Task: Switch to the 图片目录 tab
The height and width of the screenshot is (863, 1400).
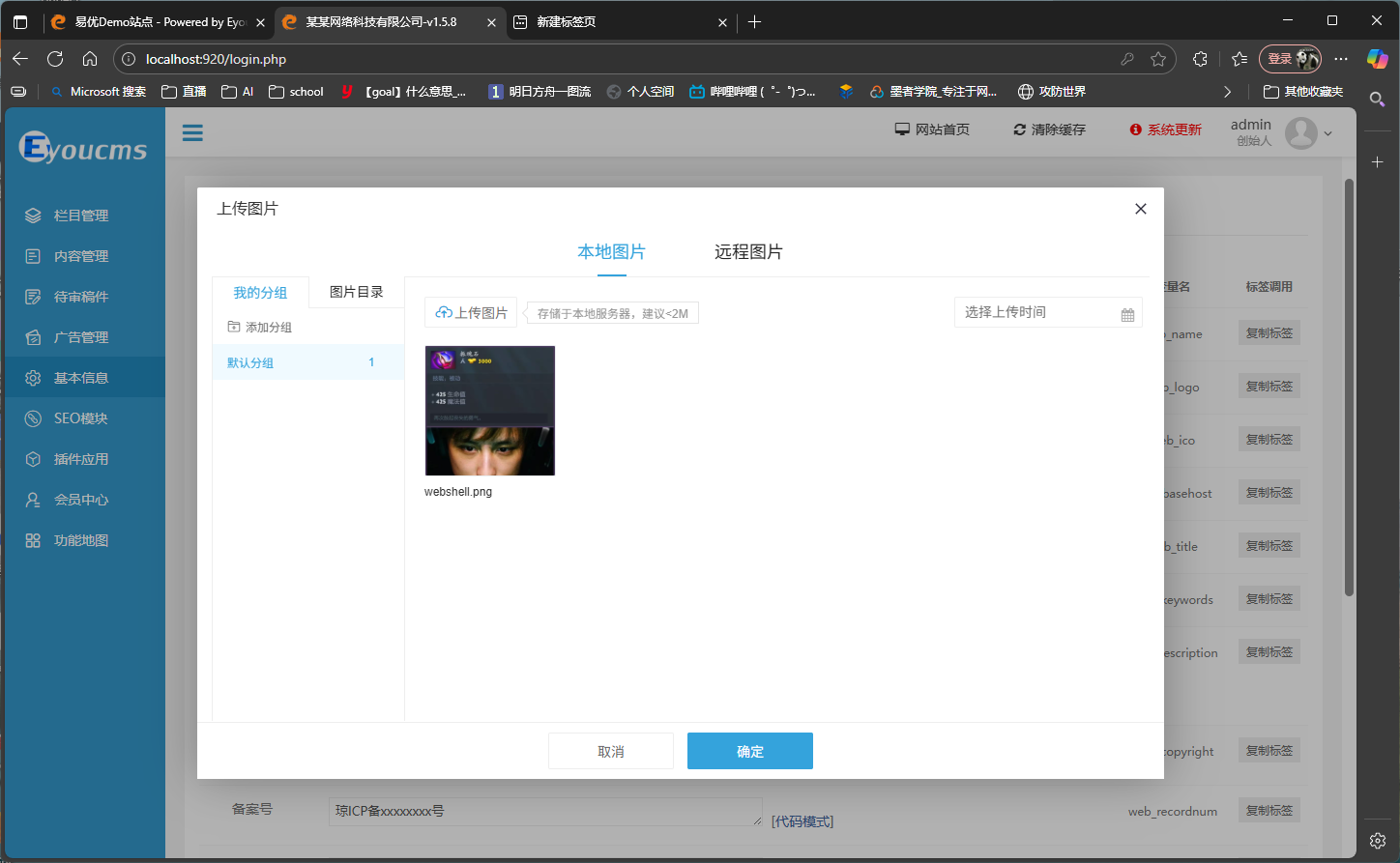Action: point(356,292)
